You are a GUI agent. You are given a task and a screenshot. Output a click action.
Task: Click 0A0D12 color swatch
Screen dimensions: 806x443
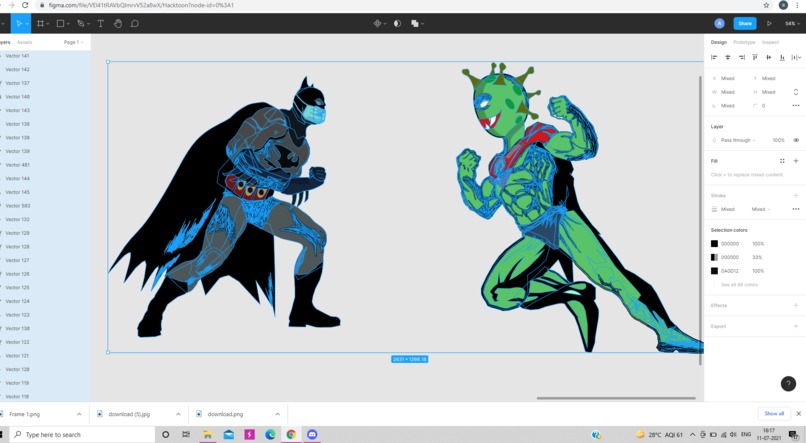coord(714,271)
